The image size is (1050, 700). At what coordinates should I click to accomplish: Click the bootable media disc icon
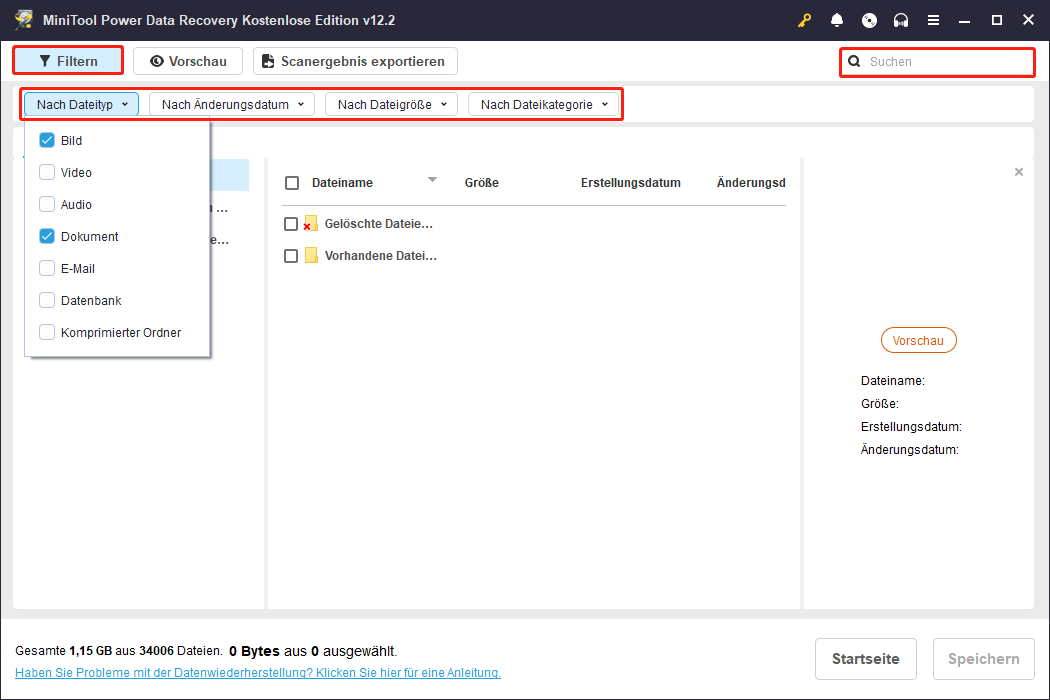[869, 20]
